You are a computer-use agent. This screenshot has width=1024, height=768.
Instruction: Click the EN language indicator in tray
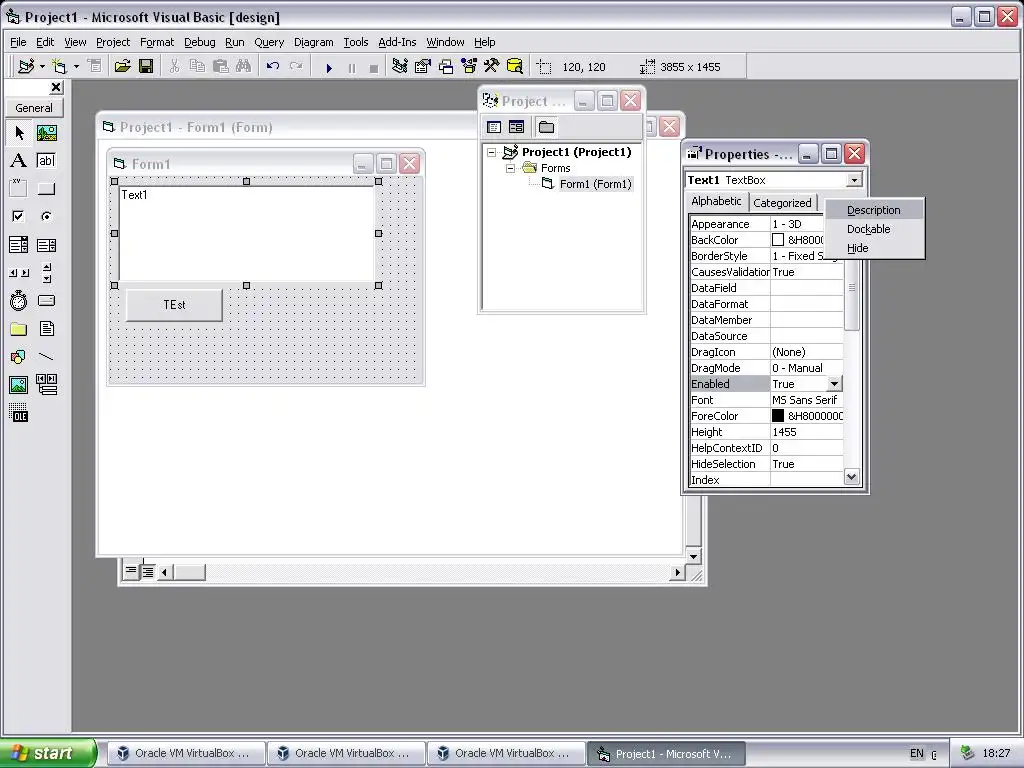917,754
